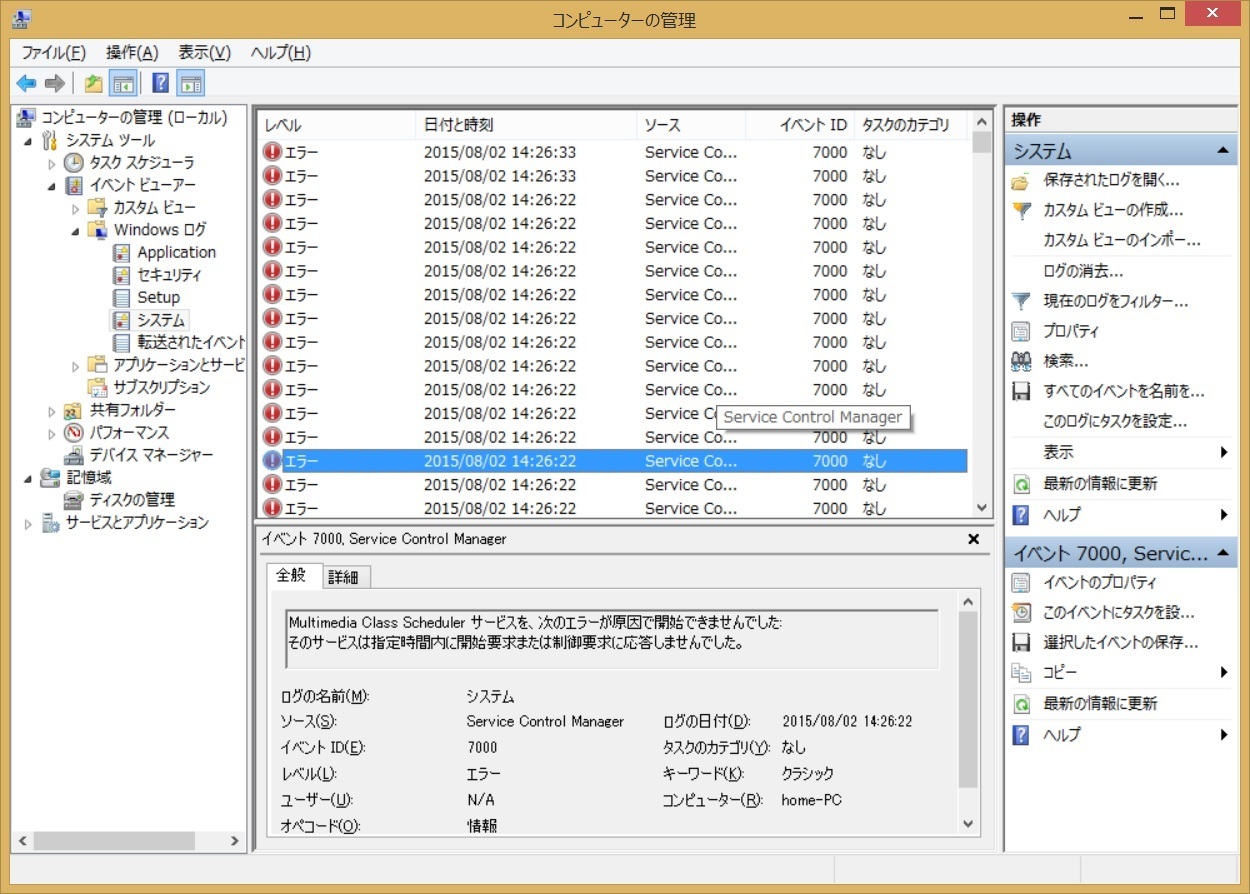Viewport: 1250px width, 894px height.
Task: Close the event details preview pane
Action: pos(973,539)
